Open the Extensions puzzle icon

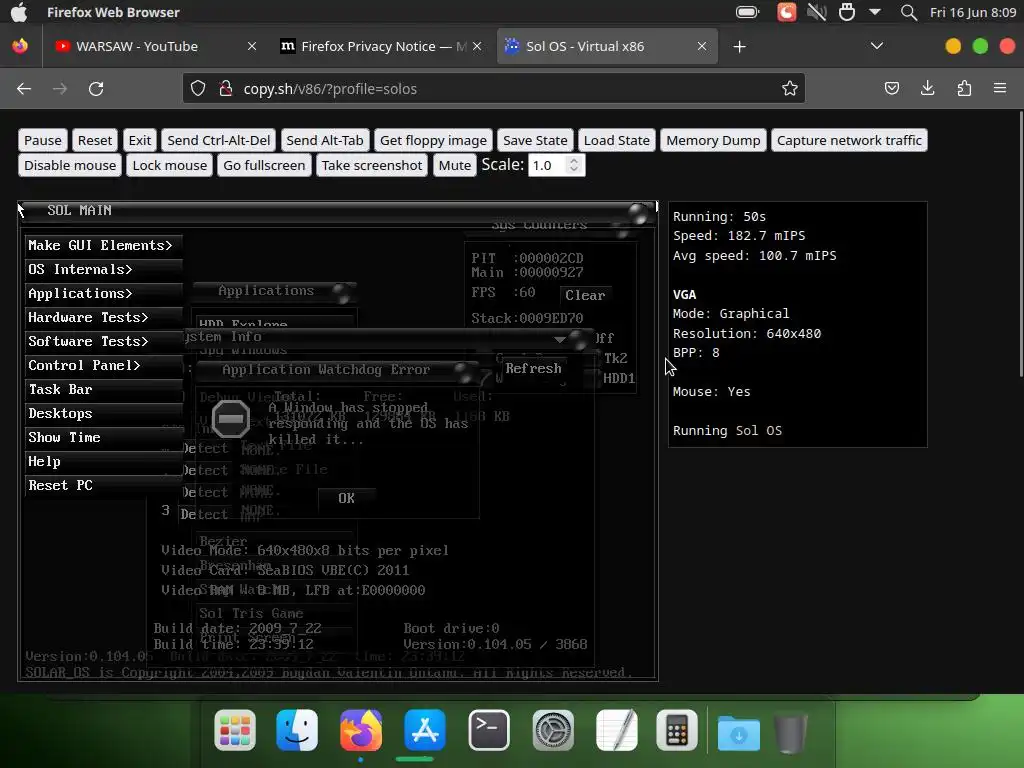[964, 88]
